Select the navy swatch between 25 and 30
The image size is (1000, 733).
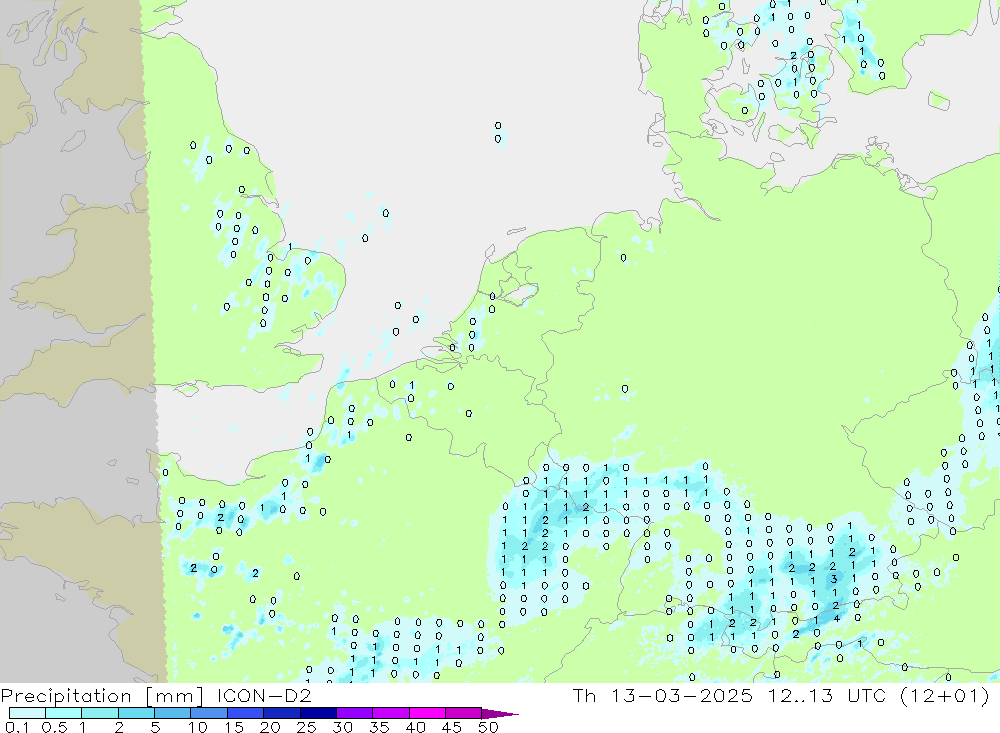click(318, 713)
